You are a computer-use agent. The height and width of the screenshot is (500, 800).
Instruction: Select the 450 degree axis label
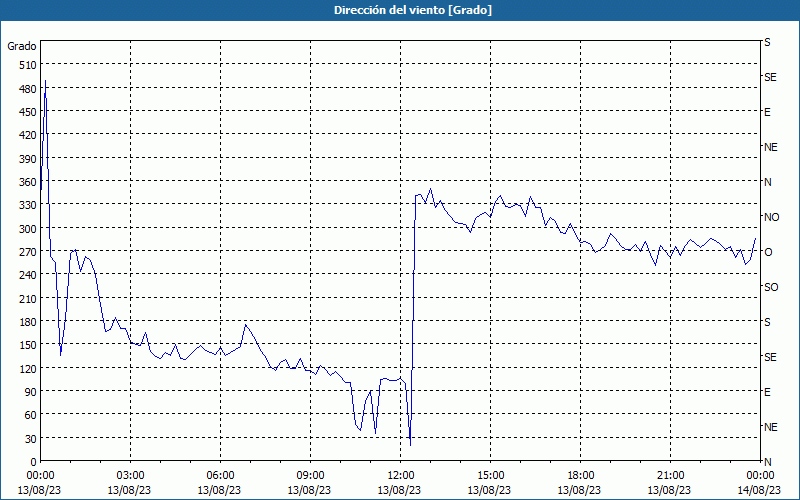pos(28,112)
